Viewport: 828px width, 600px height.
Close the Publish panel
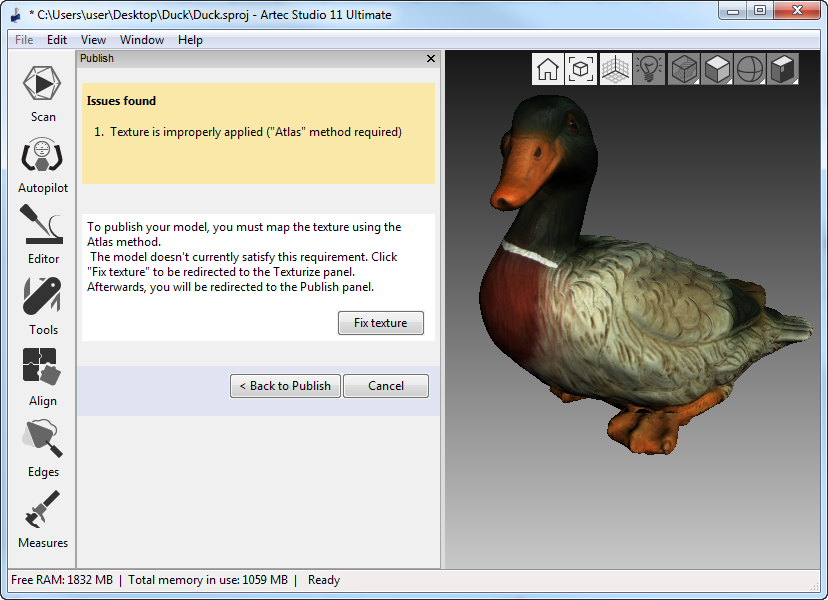pos(431,59)
